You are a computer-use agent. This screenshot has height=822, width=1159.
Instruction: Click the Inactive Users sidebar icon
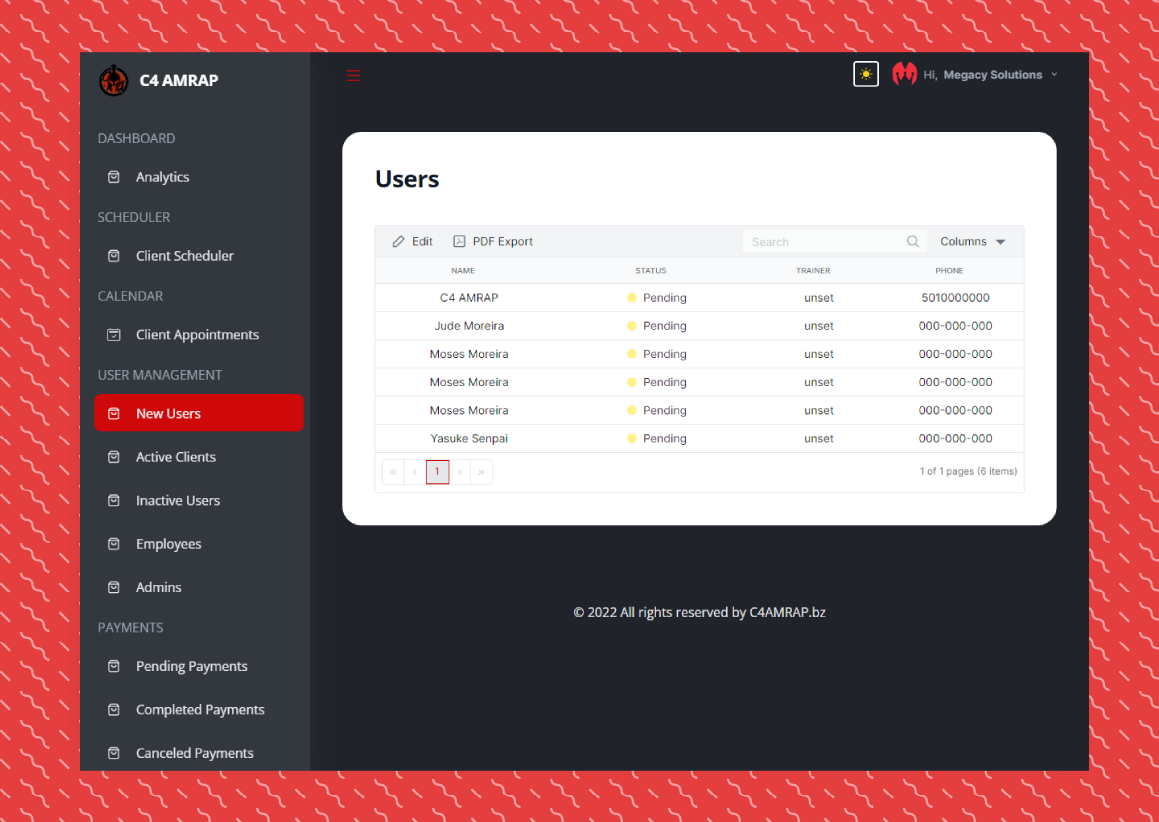click(x=114, y=500)
